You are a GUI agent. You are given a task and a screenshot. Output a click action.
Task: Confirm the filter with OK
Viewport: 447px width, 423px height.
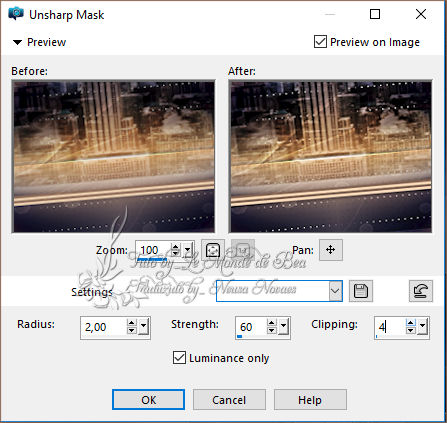coord(148,400)
